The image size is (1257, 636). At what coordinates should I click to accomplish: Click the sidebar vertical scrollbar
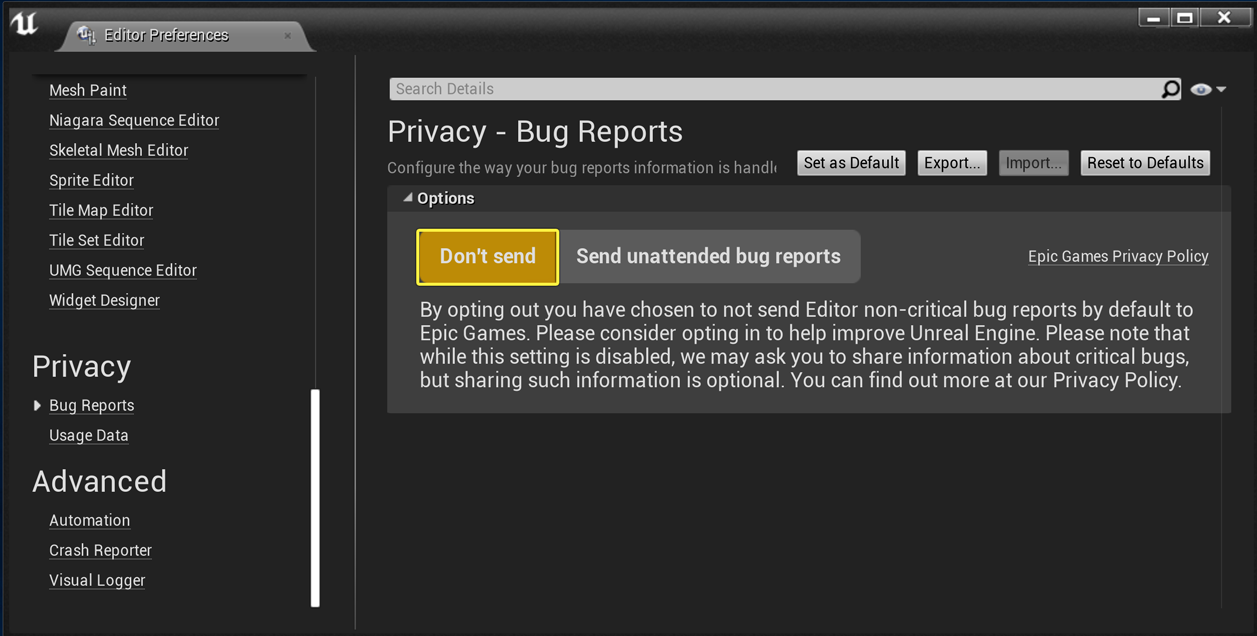point(315,498)
